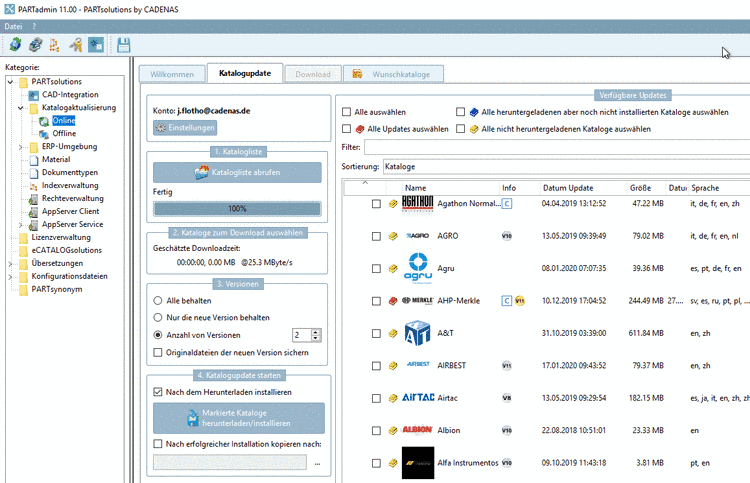The height and width of the screenshot is (483, 750).
Task: Switch to the Willkommen tab
Action: point(172,74)
